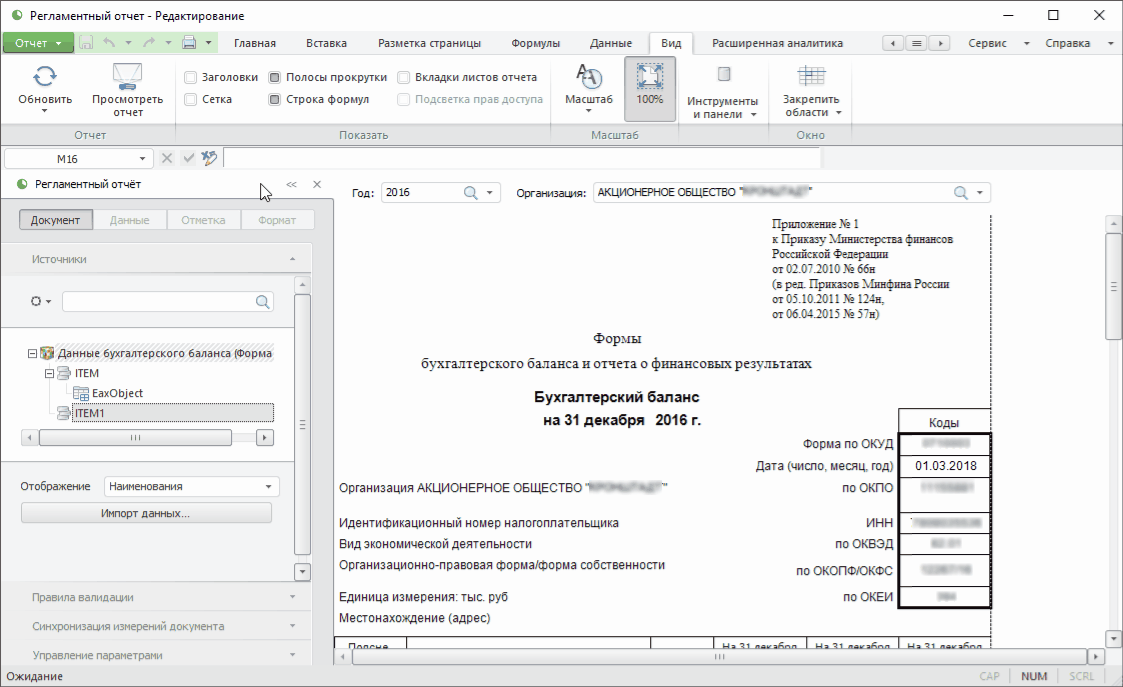This screenshot has width=1123, height=687.
Task: Enable the Заголовки checkbox
Action: point(191,77)
